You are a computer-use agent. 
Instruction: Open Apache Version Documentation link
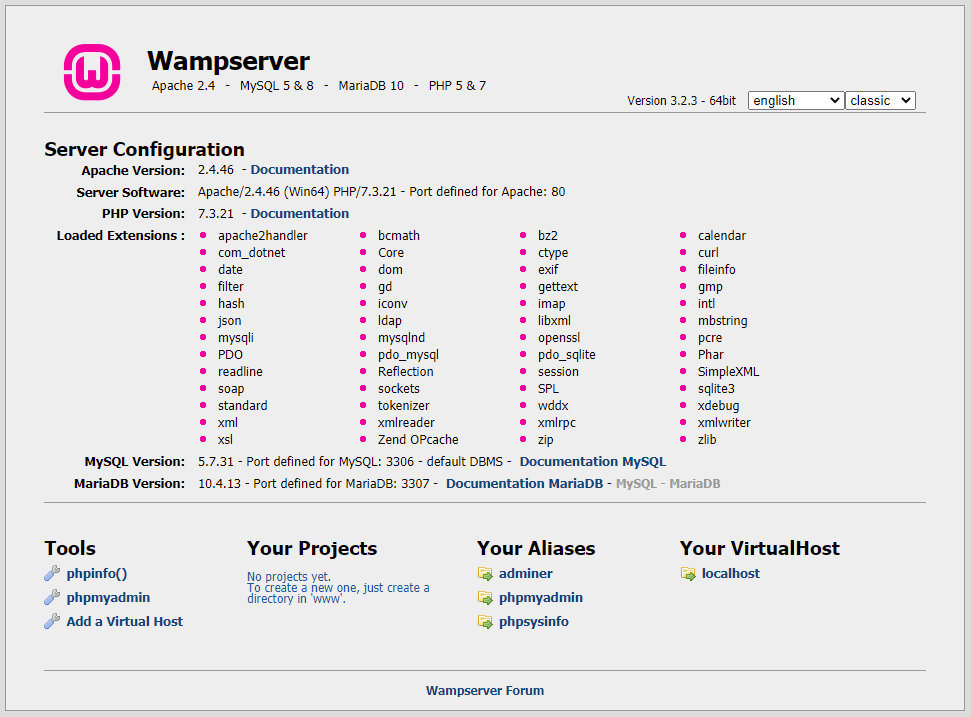coord(300,170)
